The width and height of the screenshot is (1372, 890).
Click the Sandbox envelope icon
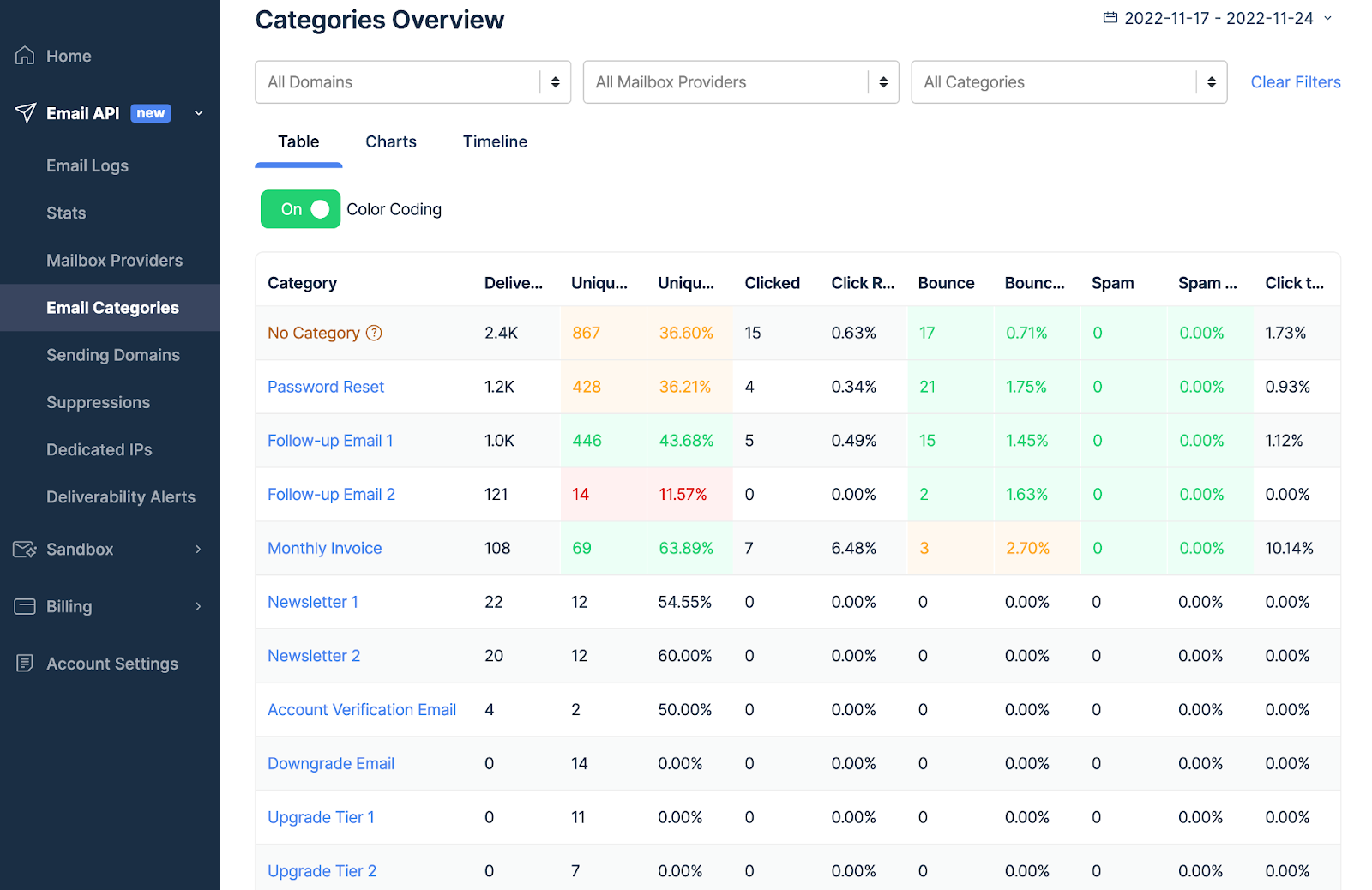point(25,550)
